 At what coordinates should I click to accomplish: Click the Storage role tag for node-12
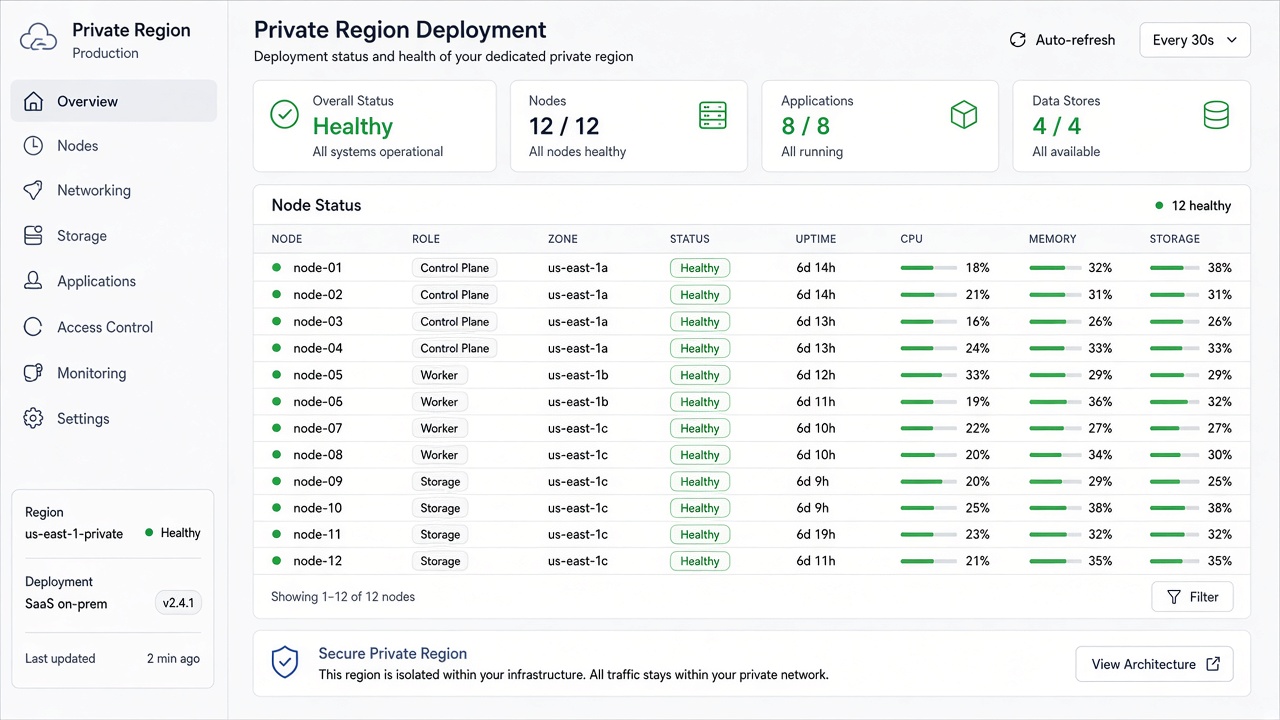440,561
